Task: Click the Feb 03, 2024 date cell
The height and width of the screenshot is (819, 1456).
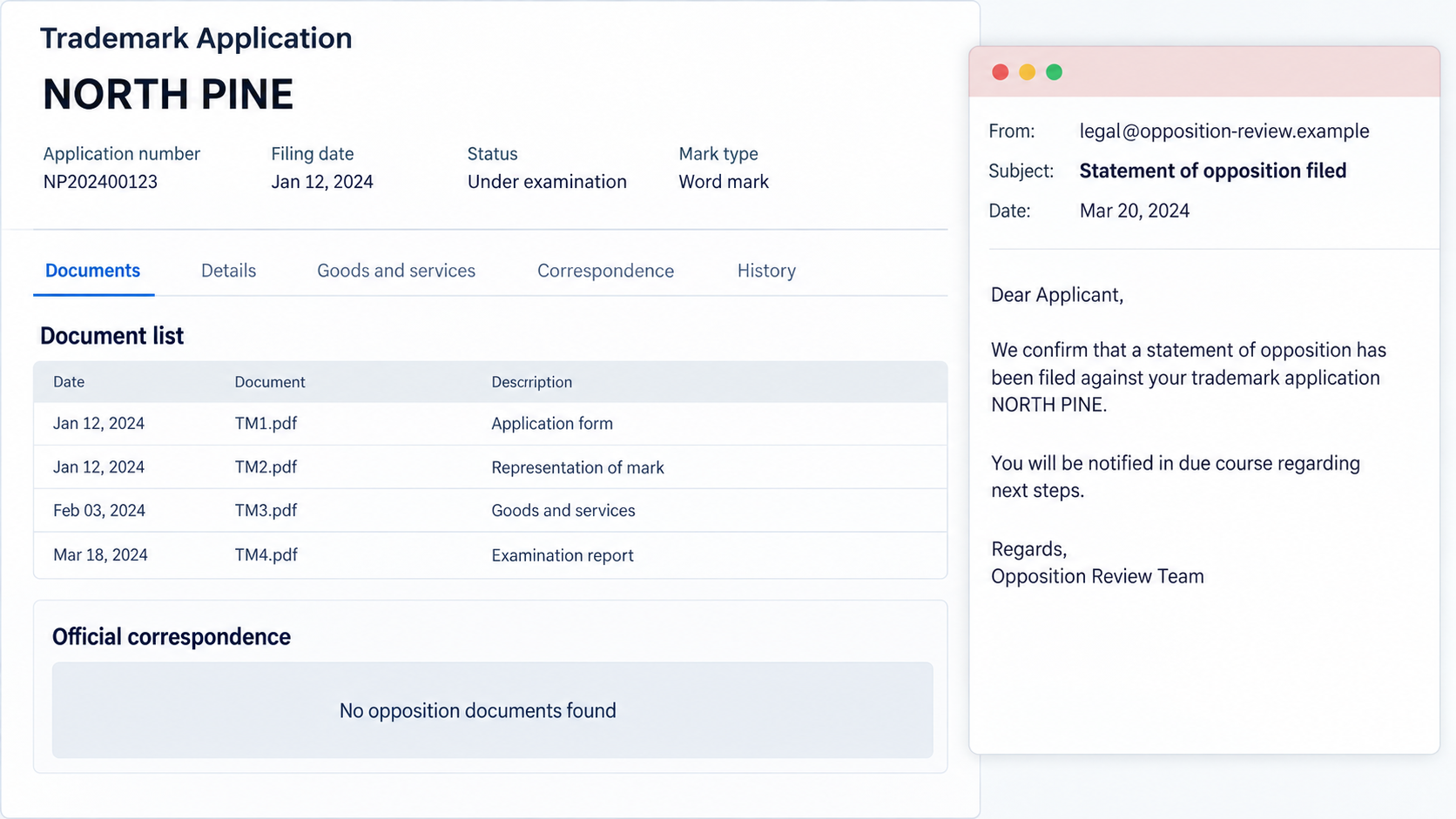Action: click(99, 511)
